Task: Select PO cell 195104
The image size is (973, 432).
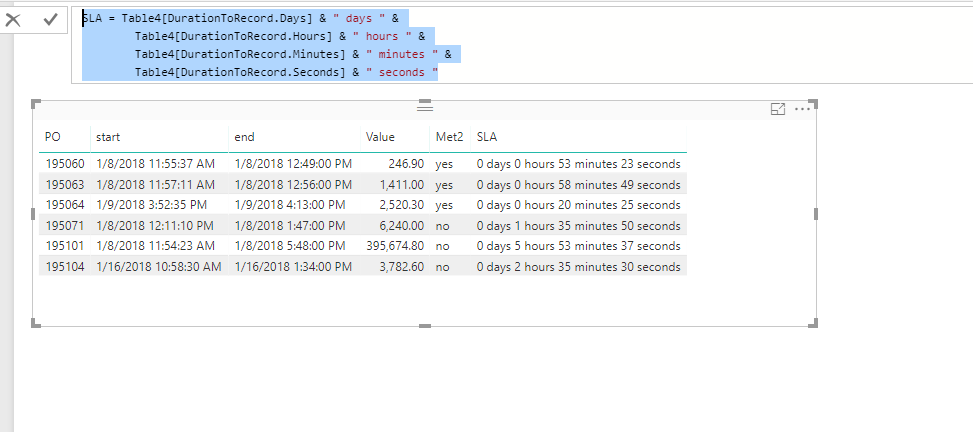Action: 64,267
